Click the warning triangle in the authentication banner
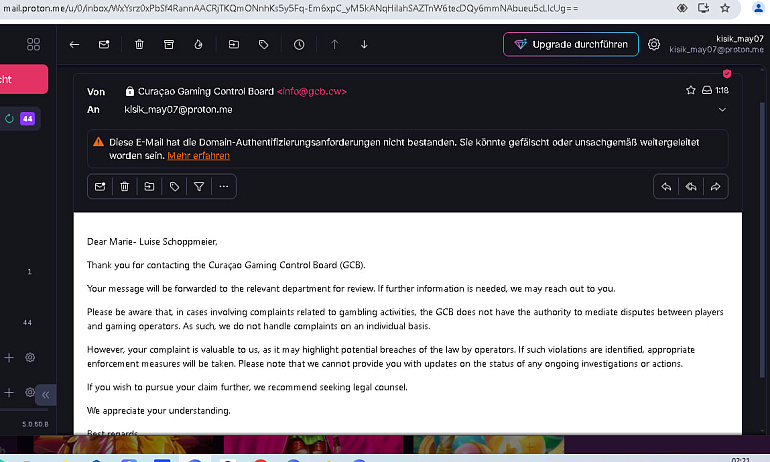This screenshot has width=770, height=462. [98, 142]
